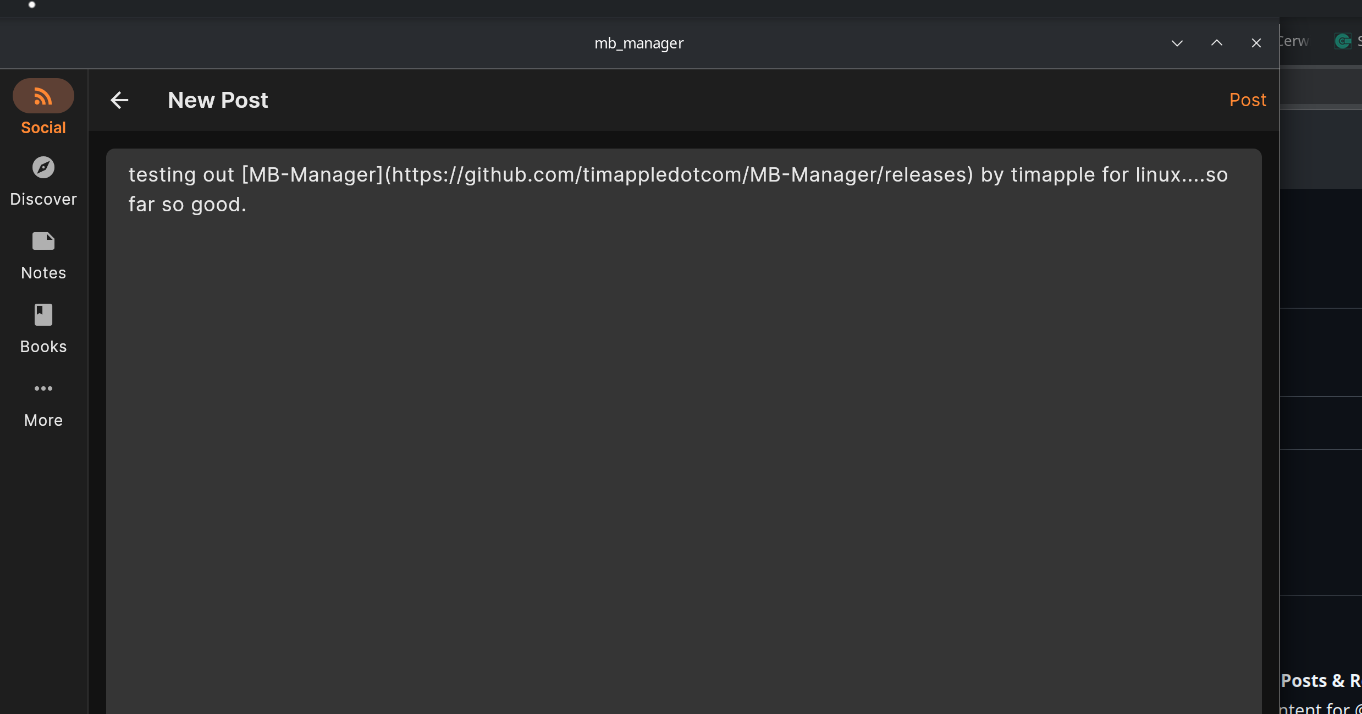Maximize window with the up chevron
The image size is (1362, 714).
point(1217,43)
